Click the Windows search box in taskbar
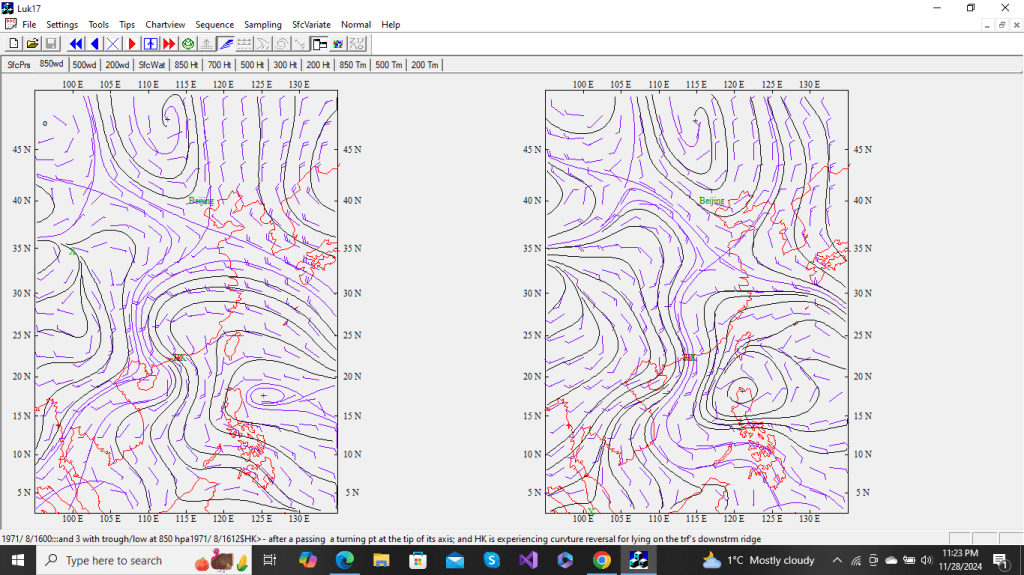1024x575 pixels. (112, 561)
